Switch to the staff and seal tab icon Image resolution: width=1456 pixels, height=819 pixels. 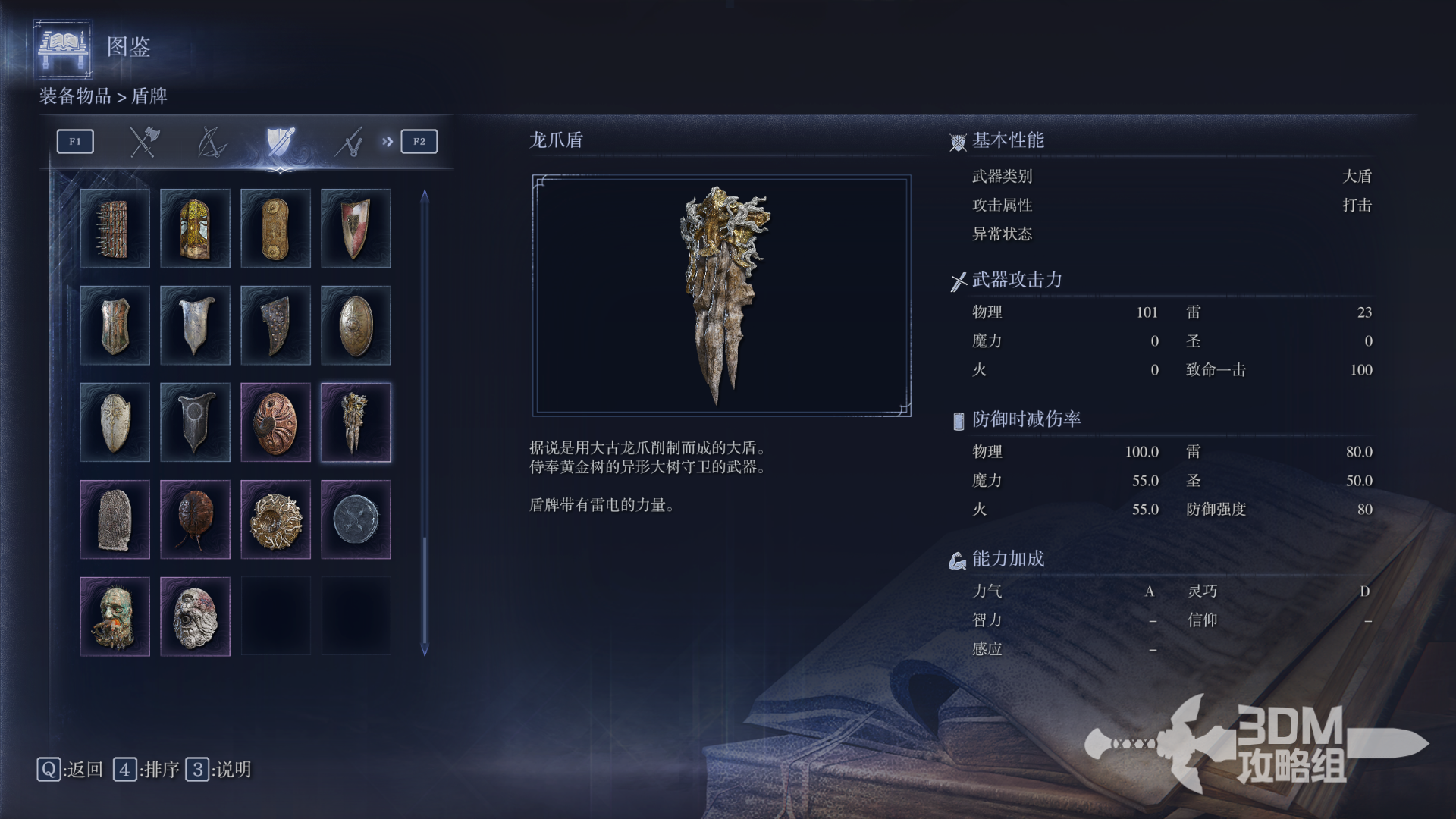349,141
